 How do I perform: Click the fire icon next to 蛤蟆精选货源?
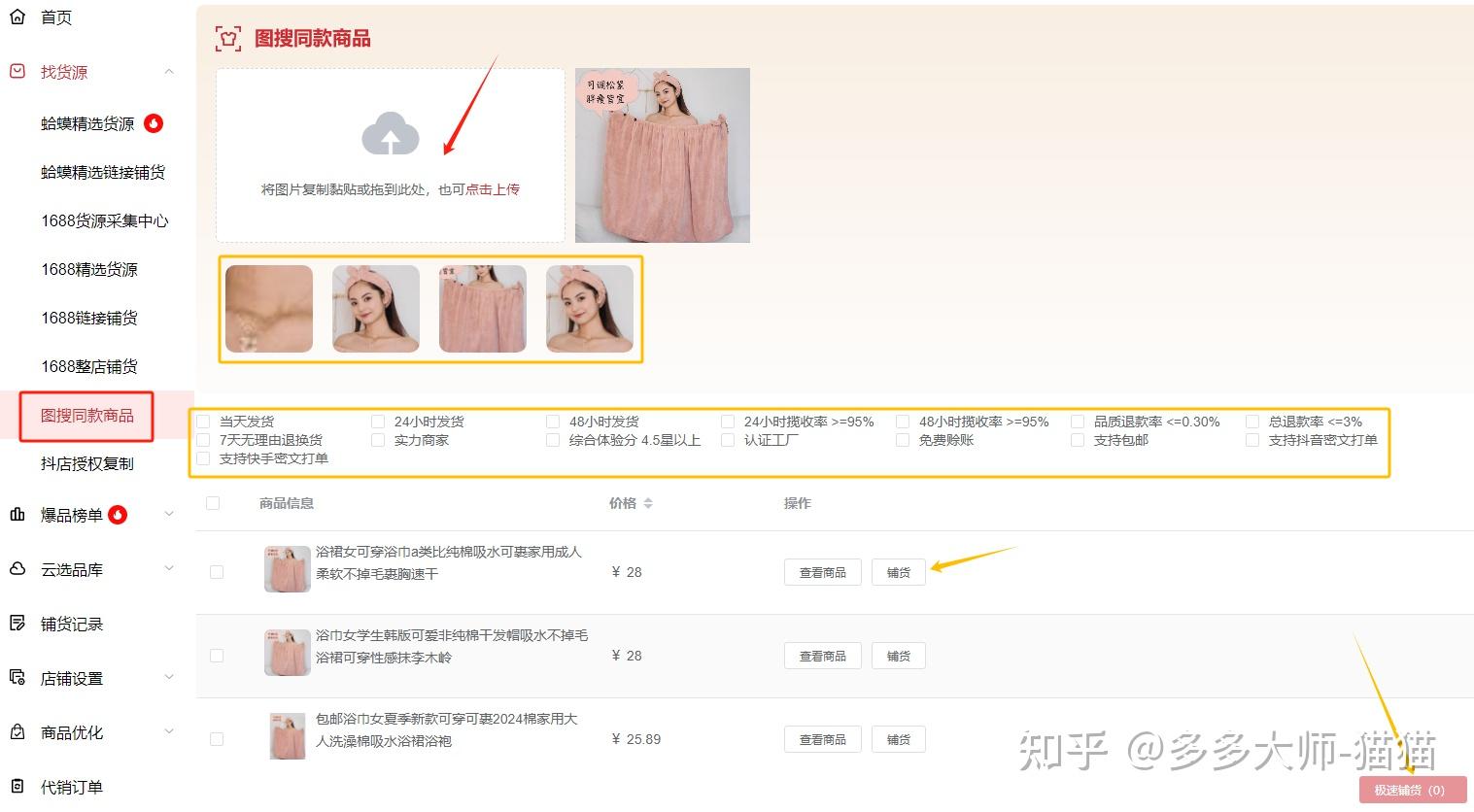pyautogui.click(x=154, y=123)
